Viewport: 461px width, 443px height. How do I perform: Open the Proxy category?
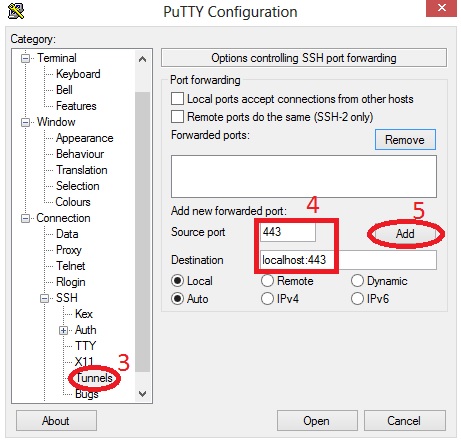point(69,250)
